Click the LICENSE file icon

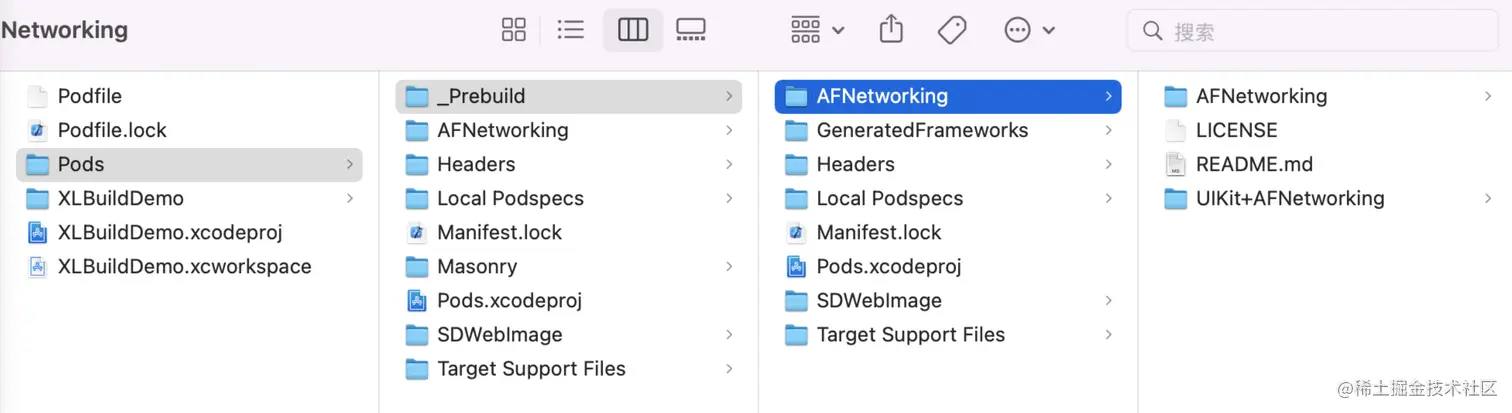[1176, 130]
